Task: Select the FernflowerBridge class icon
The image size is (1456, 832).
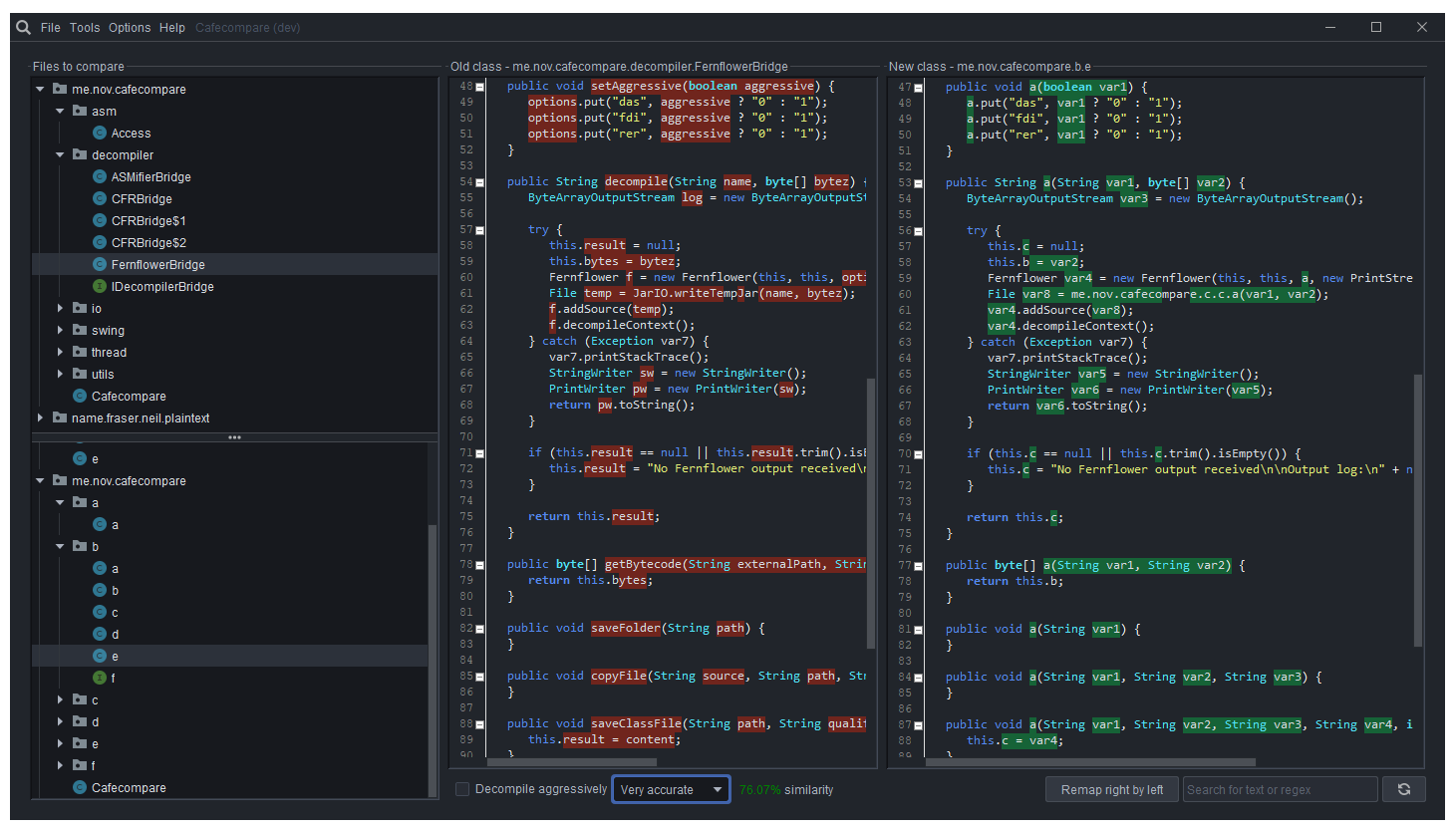Action: coord(99,264)
